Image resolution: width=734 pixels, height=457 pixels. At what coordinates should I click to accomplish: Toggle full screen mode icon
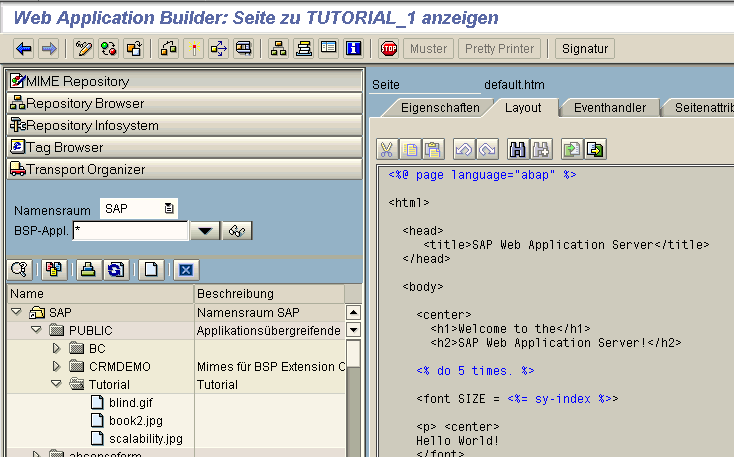[329, 48]
